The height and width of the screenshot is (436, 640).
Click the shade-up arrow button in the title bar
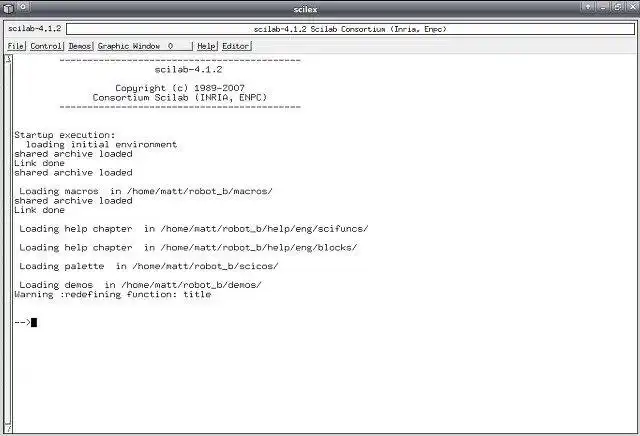[588, 7]
